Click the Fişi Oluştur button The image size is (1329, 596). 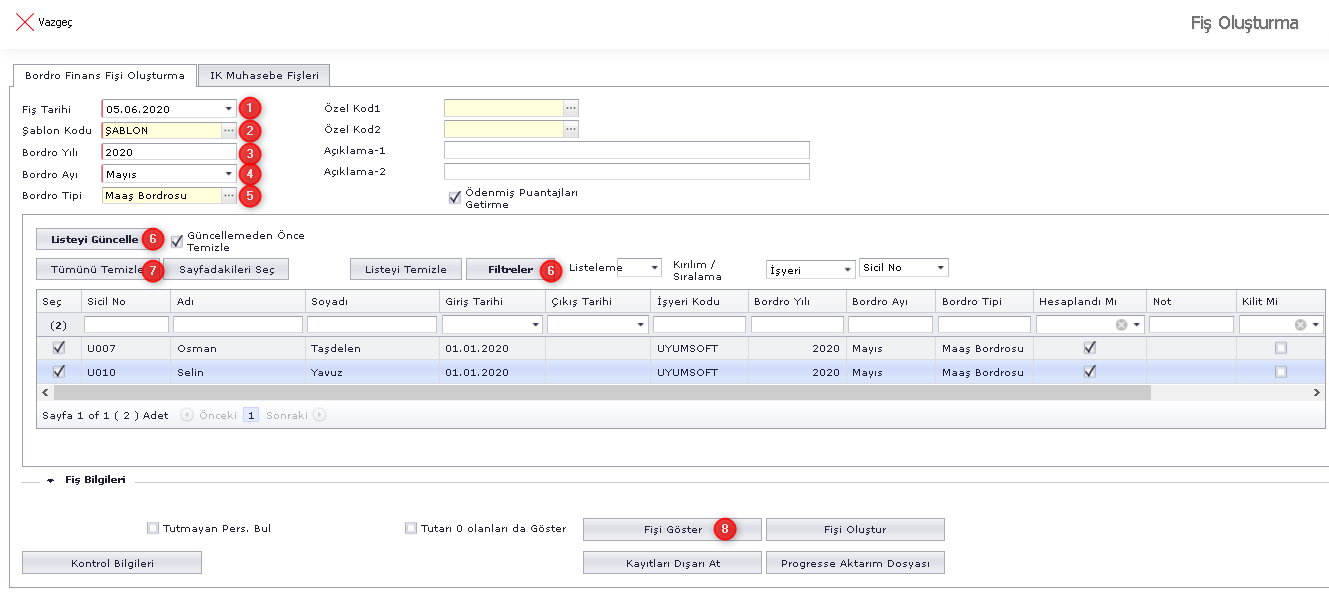pyautogui.click(x=854, y=529)
